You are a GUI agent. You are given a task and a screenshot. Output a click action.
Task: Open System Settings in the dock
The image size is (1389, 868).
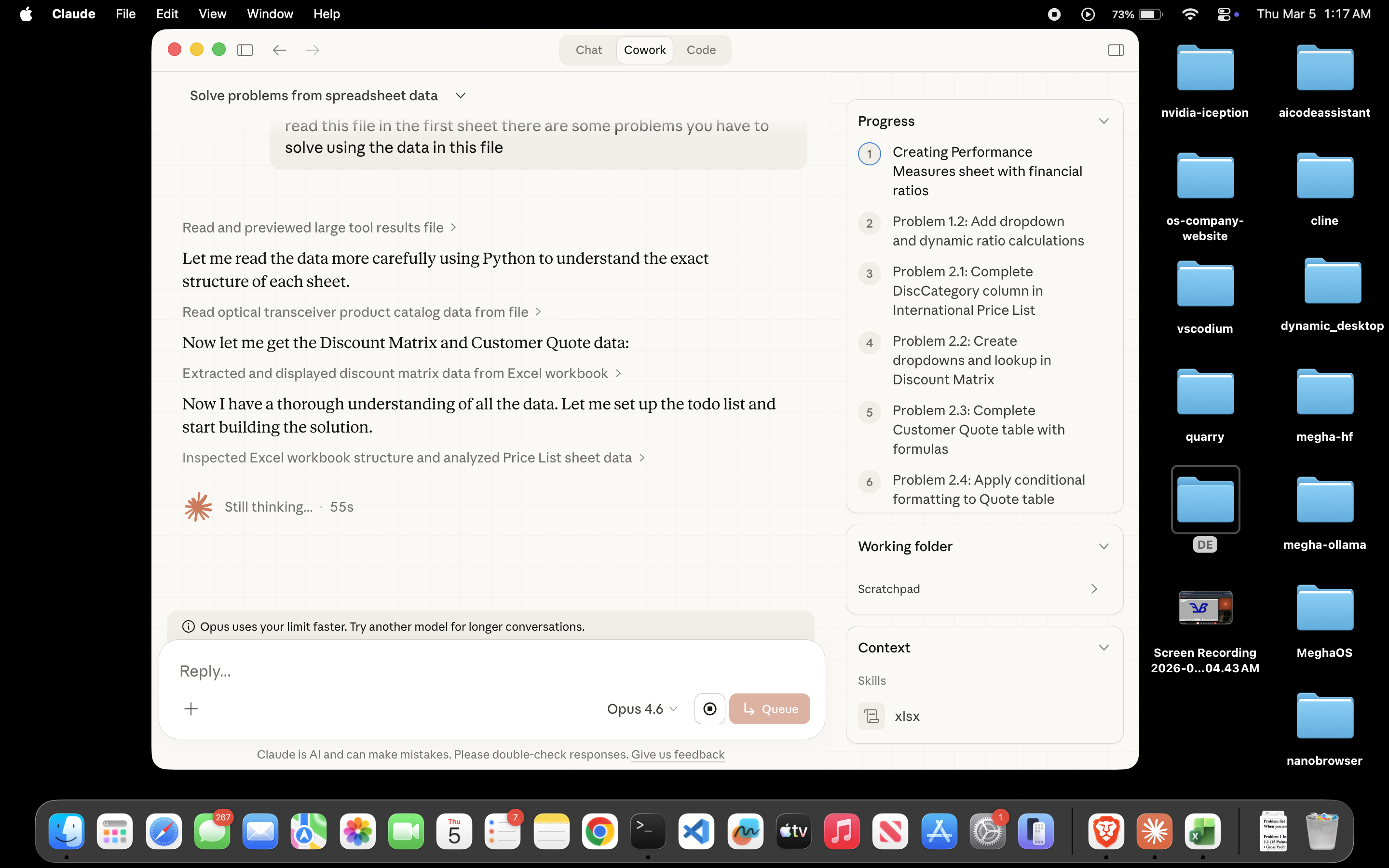click(x=987, y=831)
